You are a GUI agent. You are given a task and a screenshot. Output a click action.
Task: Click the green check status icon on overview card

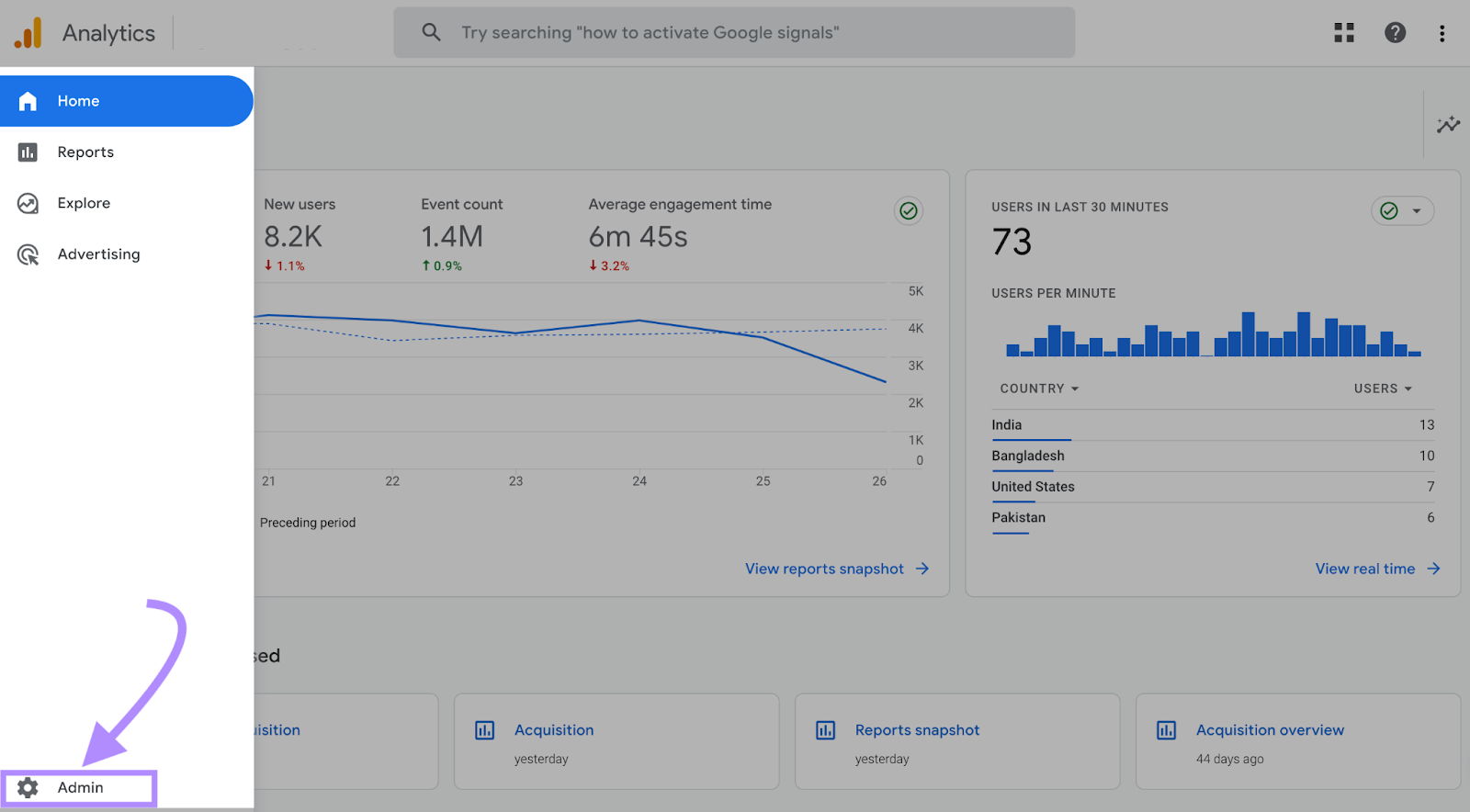(x=908, y=211)
